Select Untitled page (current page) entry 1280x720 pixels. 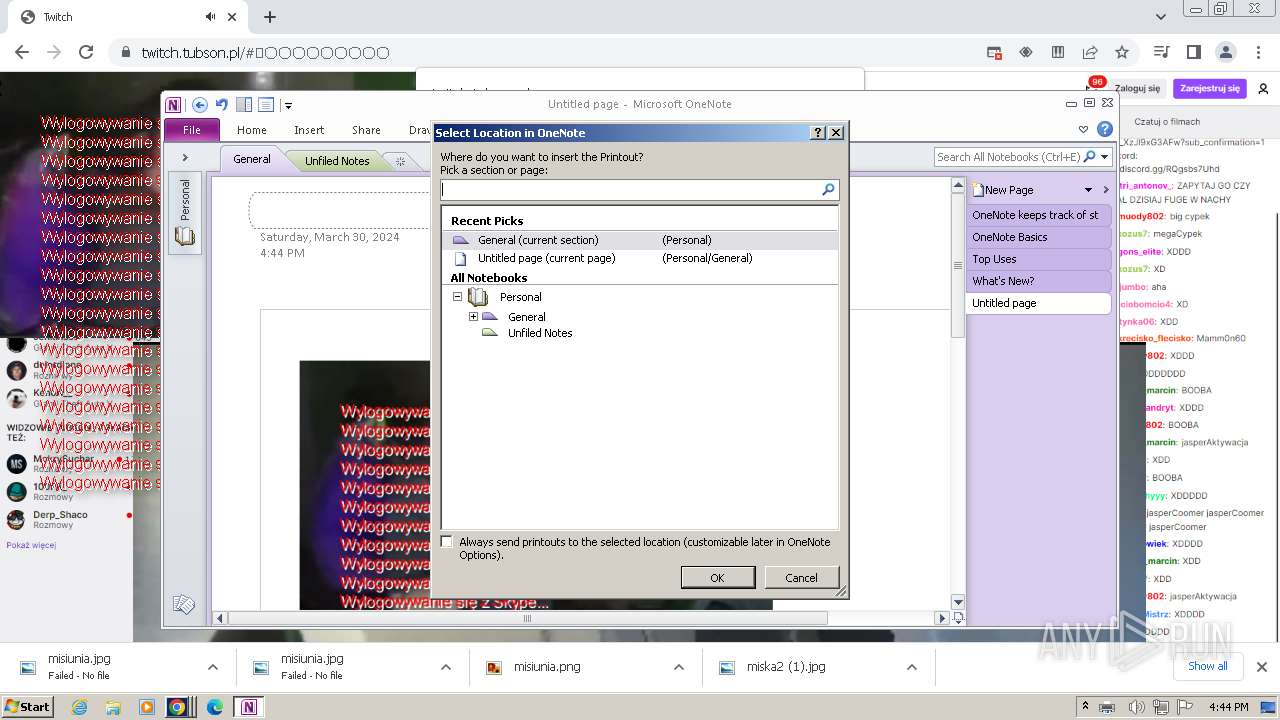[x=640, y=258]
